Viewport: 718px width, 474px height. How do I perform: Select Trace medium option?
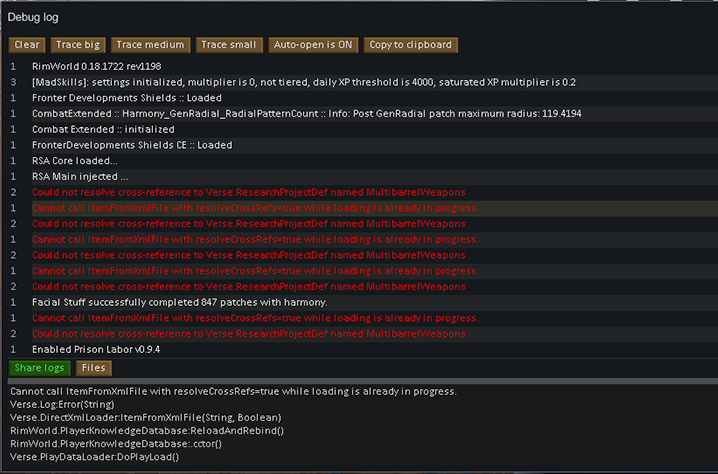pyautogui.click(x=150, y=45)
